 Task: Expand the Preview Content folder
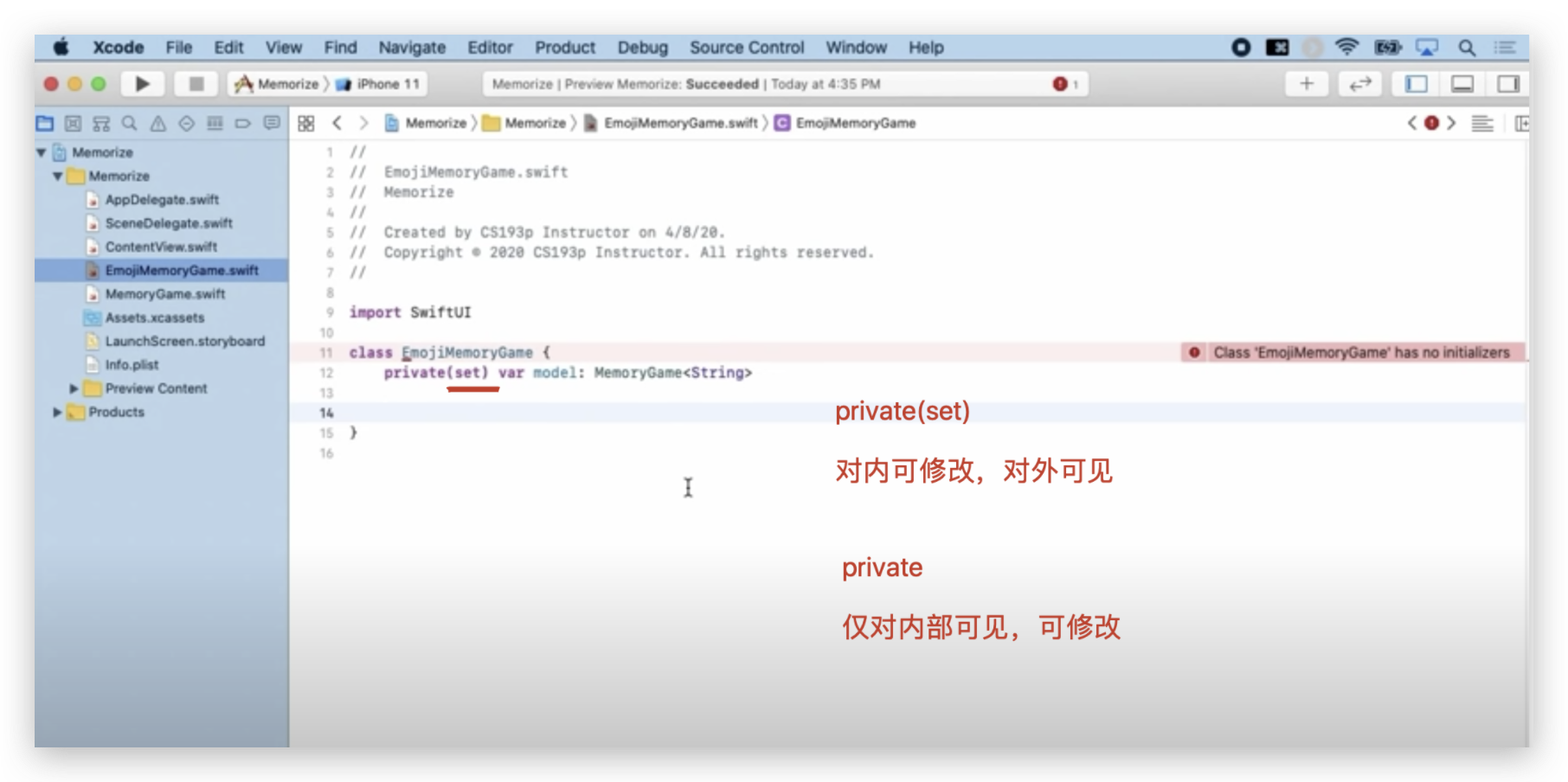pyautogui.click(x=74, y=388)
